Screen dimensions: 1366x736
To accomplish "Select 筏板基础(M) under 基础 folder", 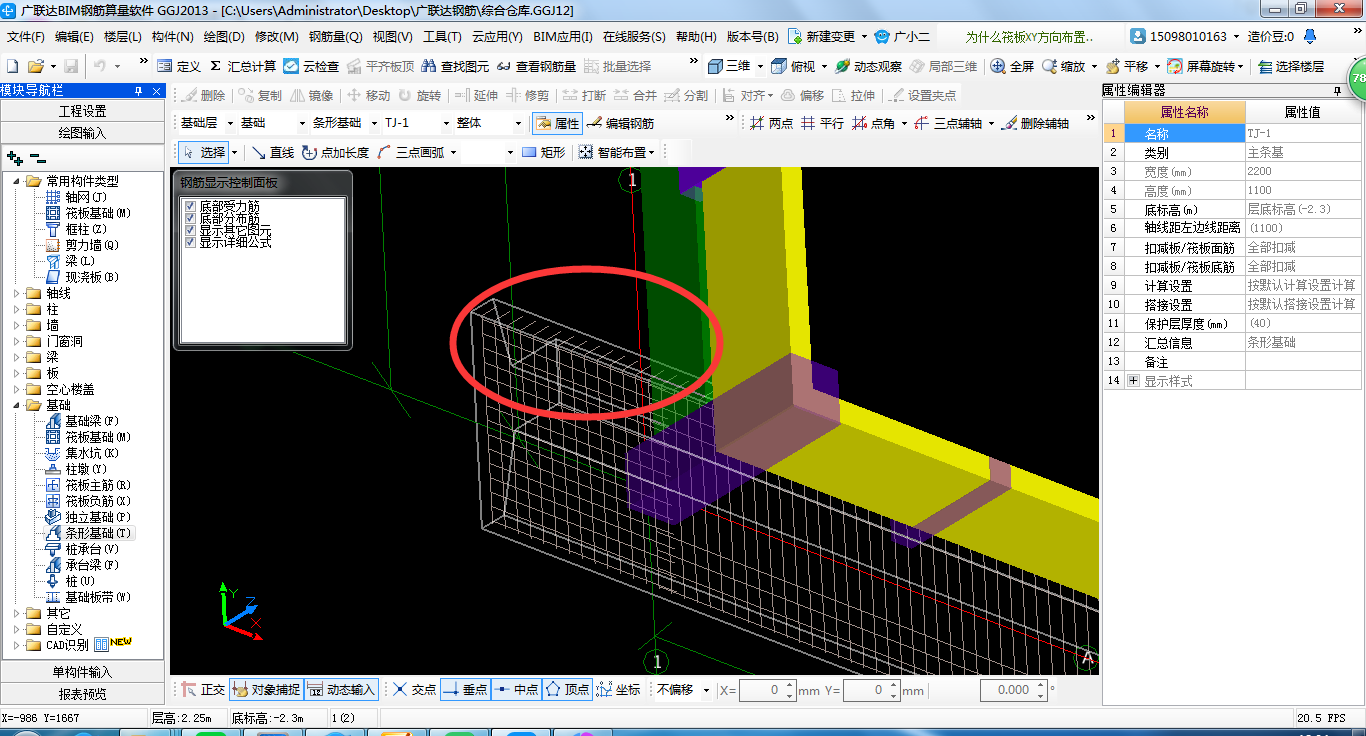I will (89, 437).
